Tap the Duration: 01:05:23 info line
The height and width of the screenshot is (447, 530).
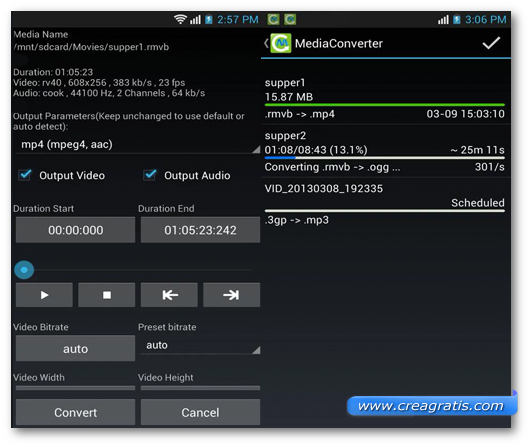(53, 72)
